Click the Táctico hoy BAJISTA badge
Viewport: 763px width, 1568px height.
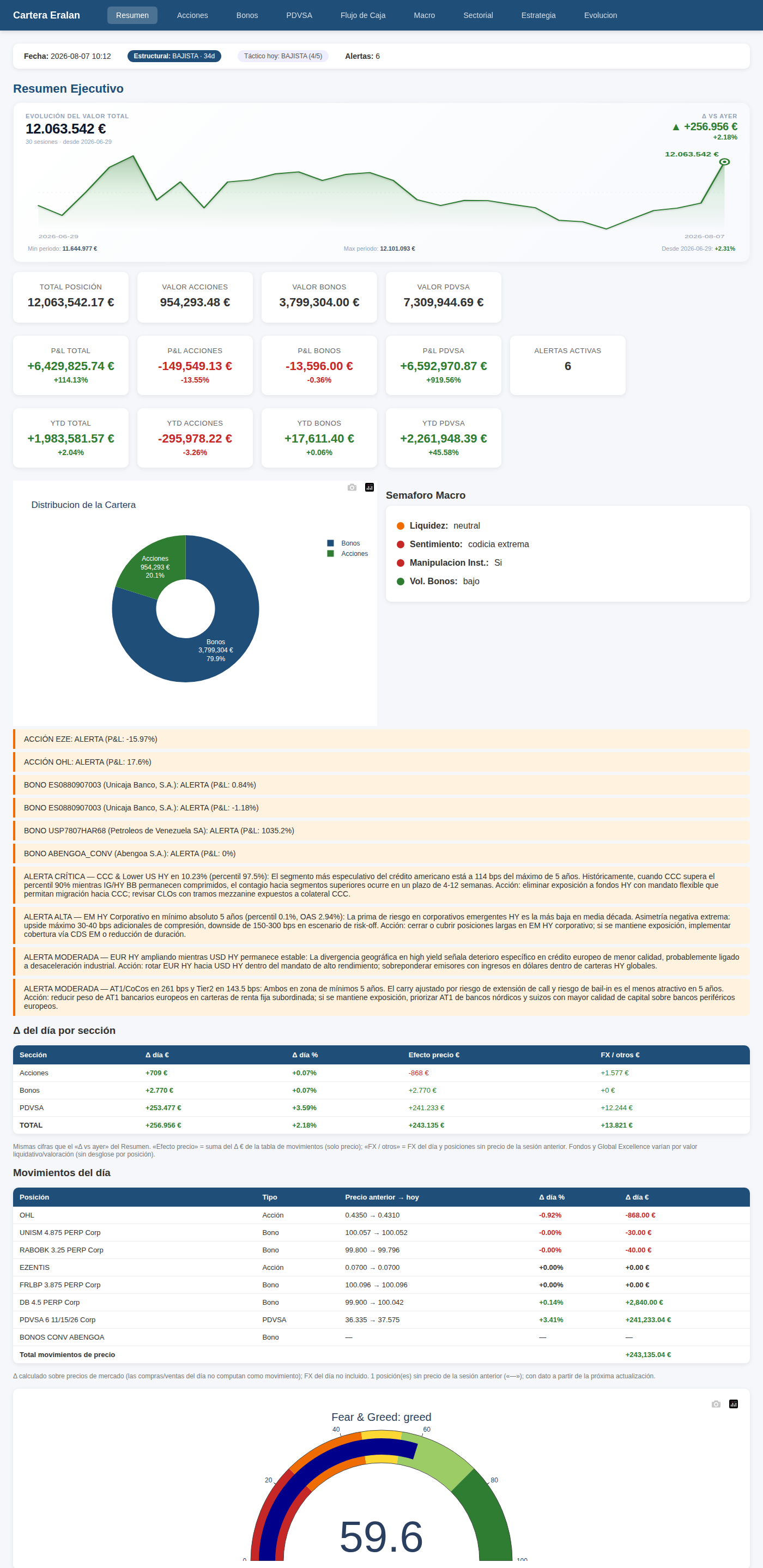(283, 56)
